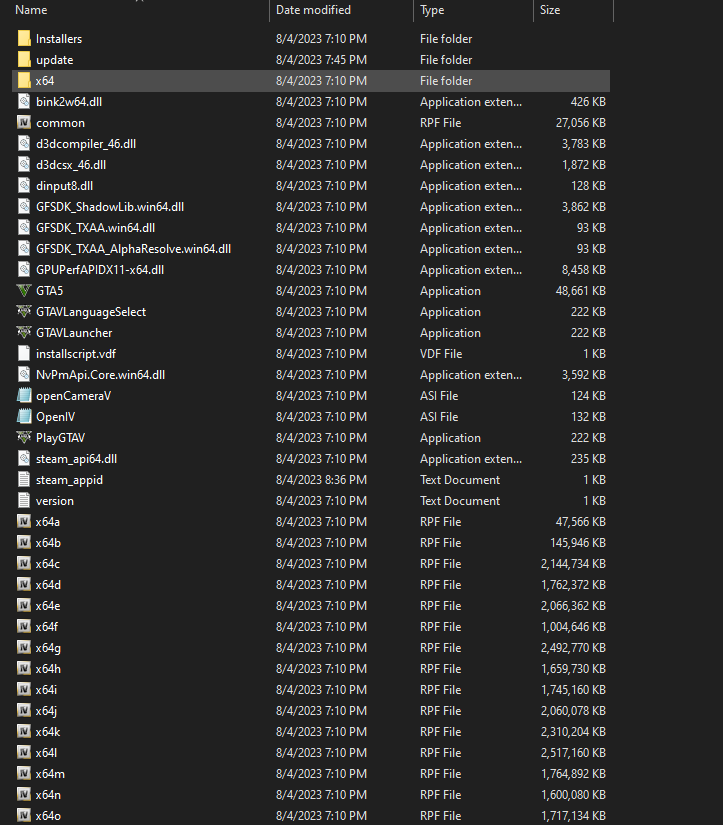The image size is (723, 825).
Task: Click the 8/4/2023 7:45 PM date of update
Action: 322,59
